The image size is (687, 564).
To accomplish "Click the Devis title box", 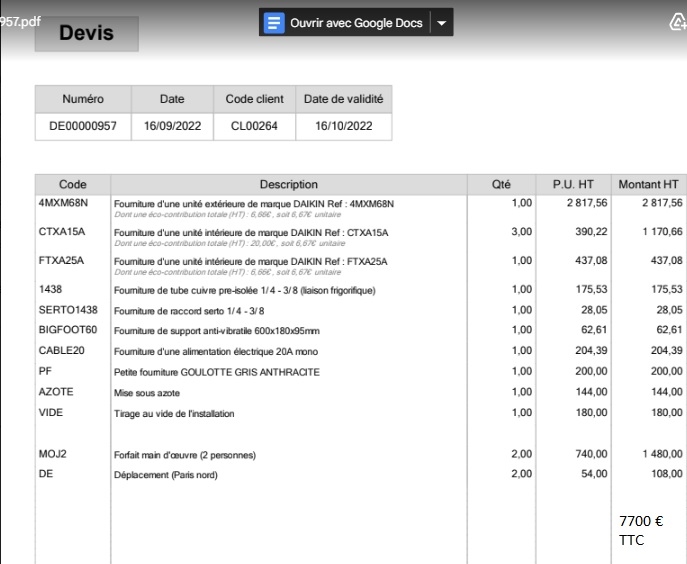I will tap(86, 33).
